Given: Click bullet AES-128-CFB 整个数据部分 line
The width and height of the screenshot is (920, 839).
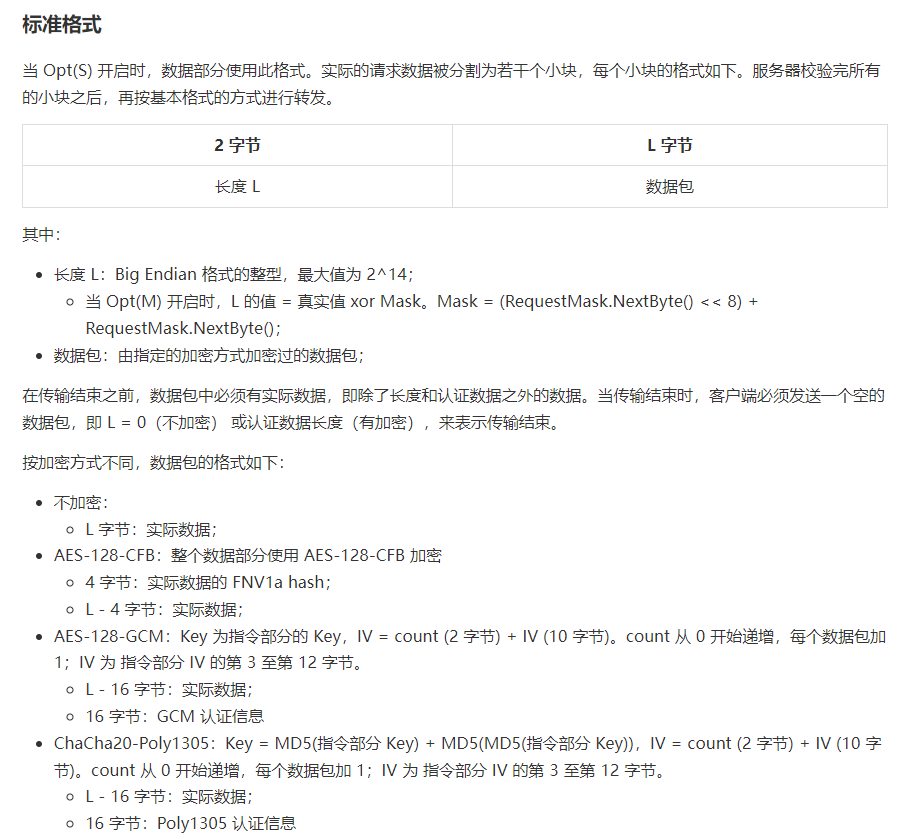Looking at the screenshot, I should coord(248,556).
